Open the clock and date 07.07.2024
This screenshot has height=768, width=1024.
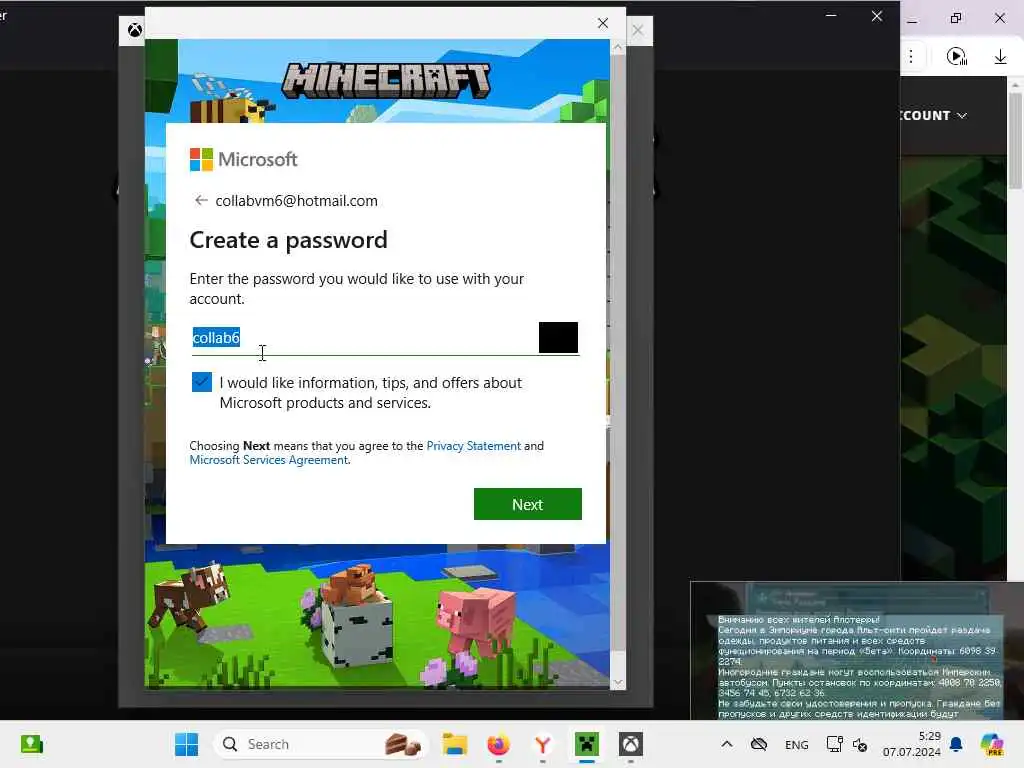coord(912,744)
